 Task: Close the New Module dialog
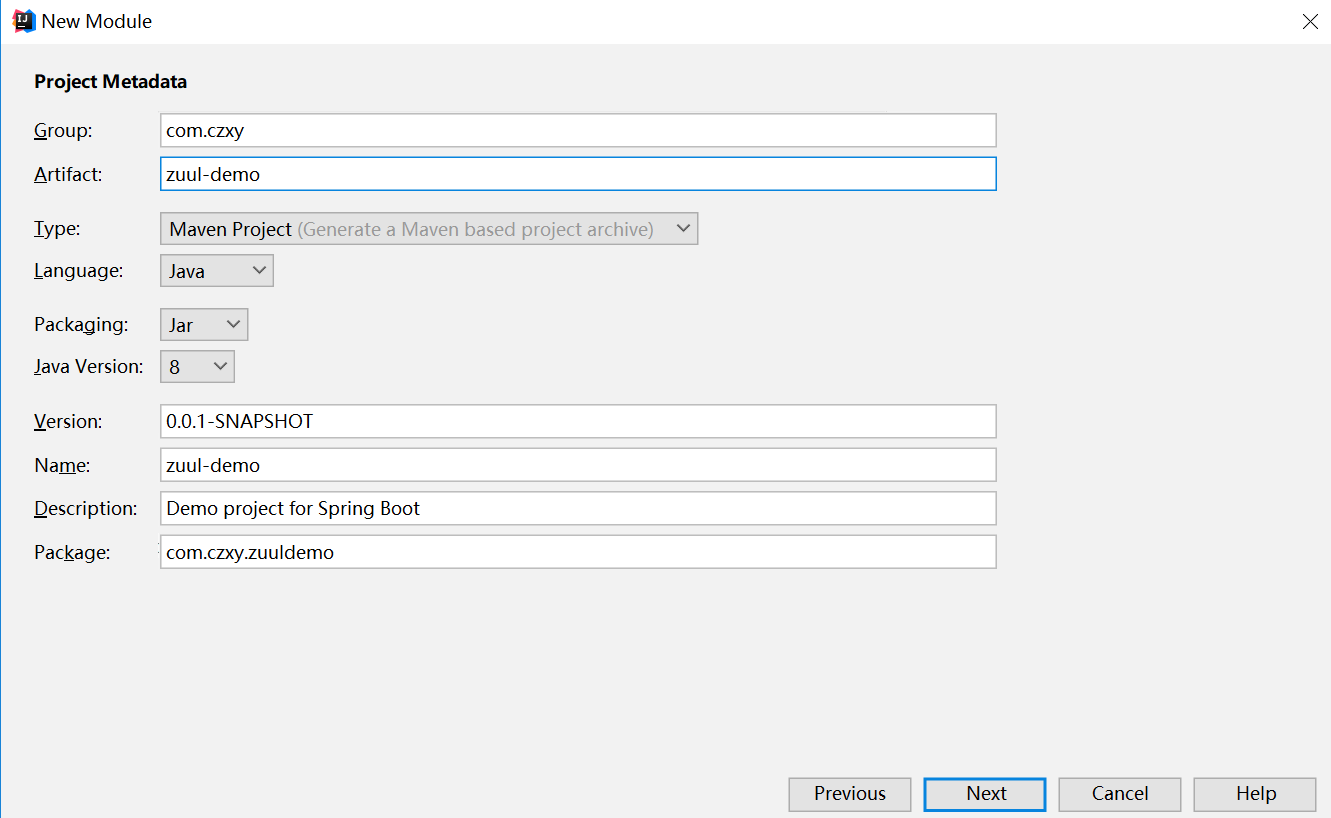coord(1310,21)
